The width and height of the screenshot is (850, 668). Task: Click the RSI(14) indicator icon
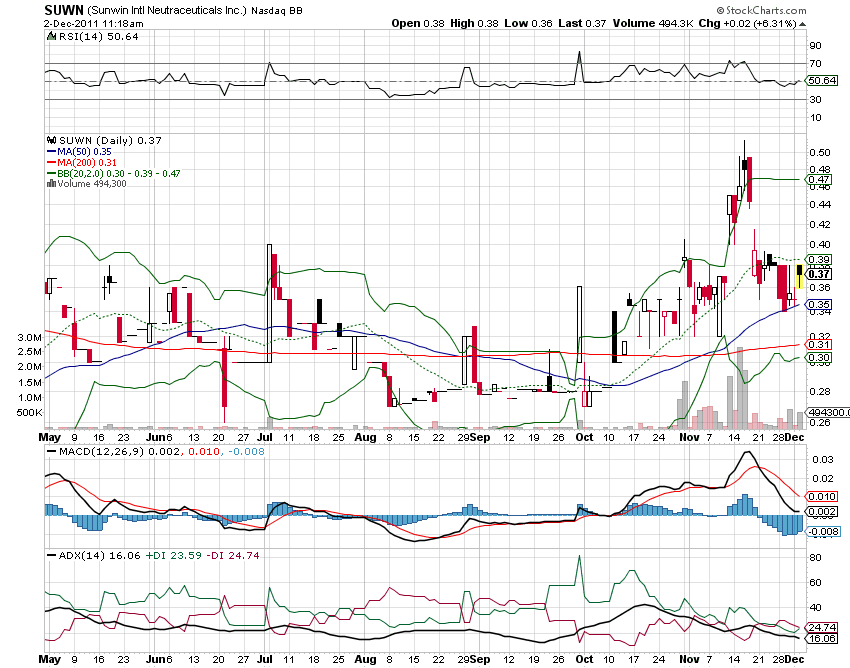click(x=51, y=36)
